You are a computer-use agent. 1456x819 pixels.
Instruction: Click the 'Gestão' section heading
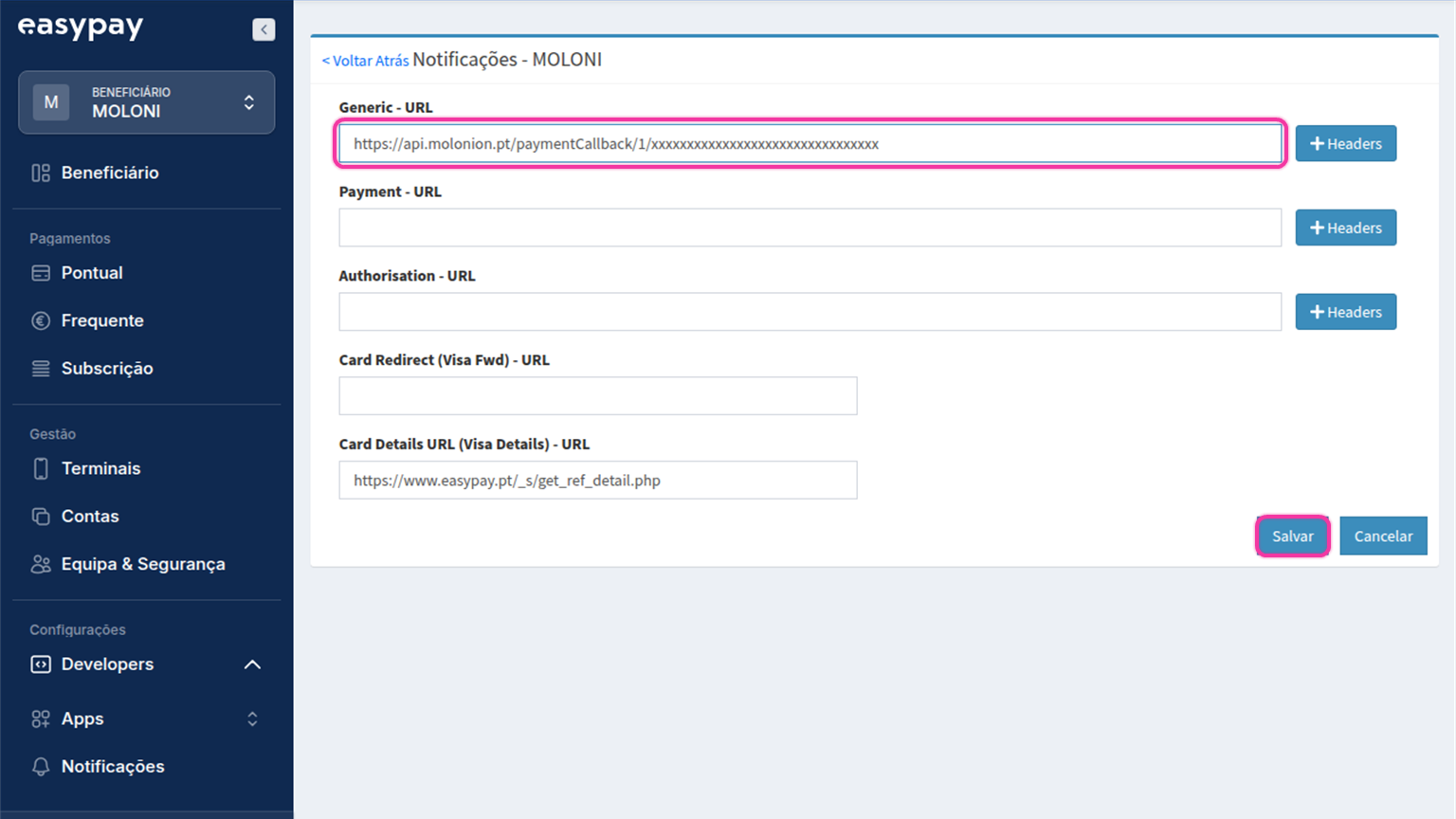coord(53,434)
